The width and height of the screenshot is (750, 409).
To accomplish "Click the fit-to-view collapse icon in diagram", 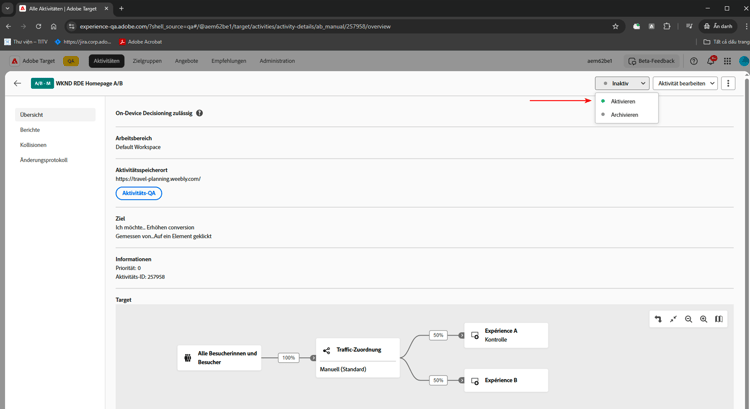I will tap(673, 319).
